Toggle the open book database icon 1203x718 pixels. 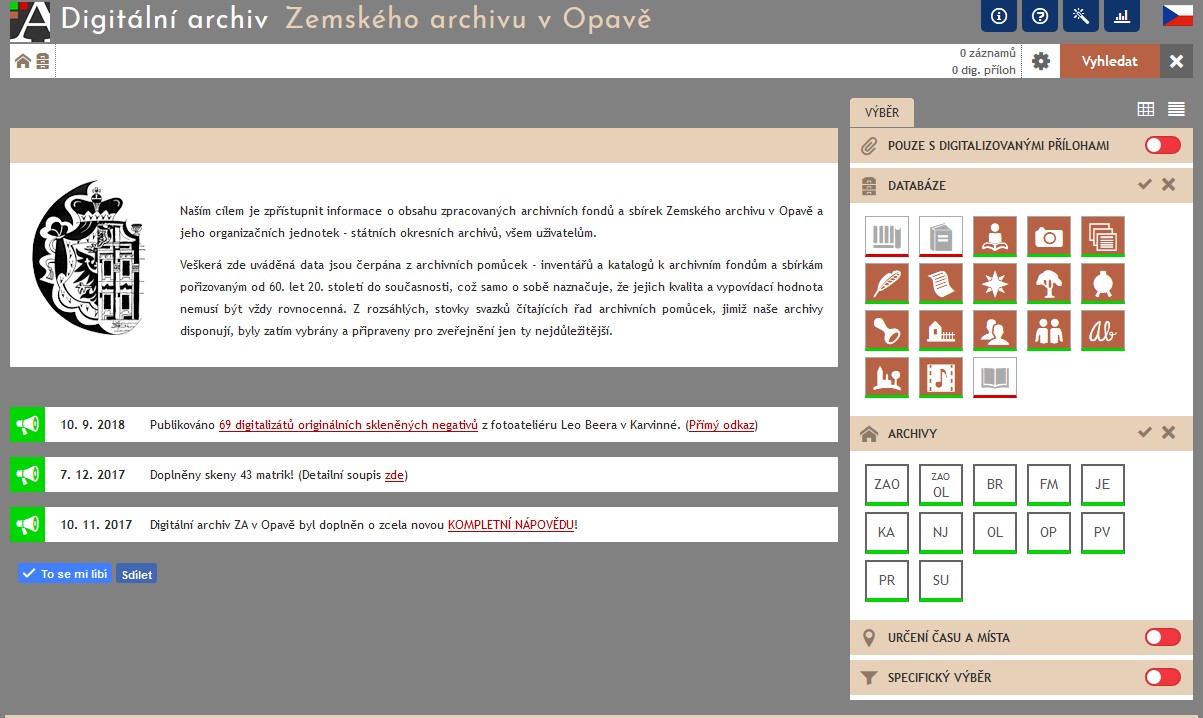tap(995, 378)
